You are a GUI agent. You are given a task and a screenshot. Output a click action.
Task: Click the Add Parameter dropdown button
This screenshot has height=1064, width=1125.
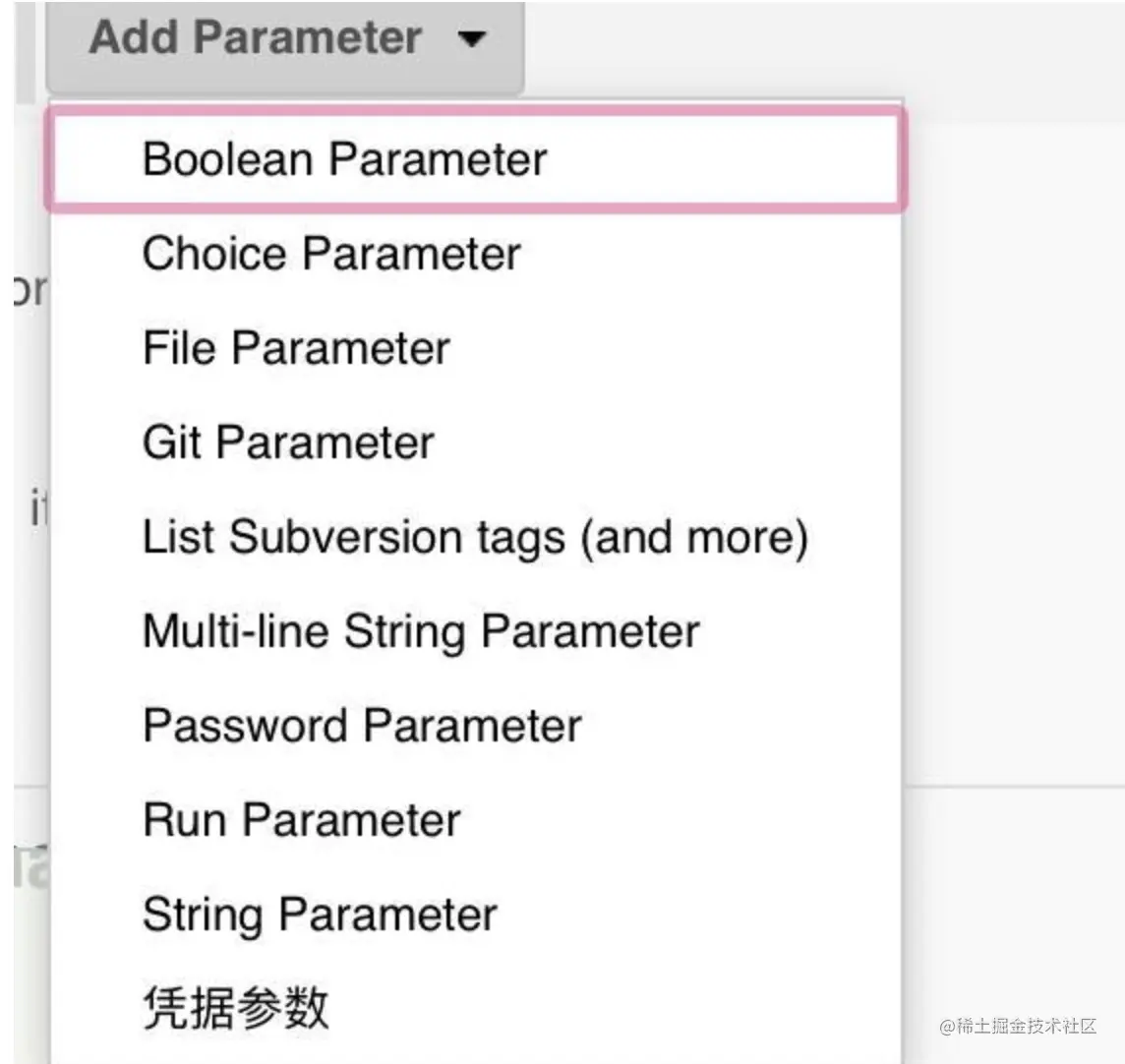point(285,41)
